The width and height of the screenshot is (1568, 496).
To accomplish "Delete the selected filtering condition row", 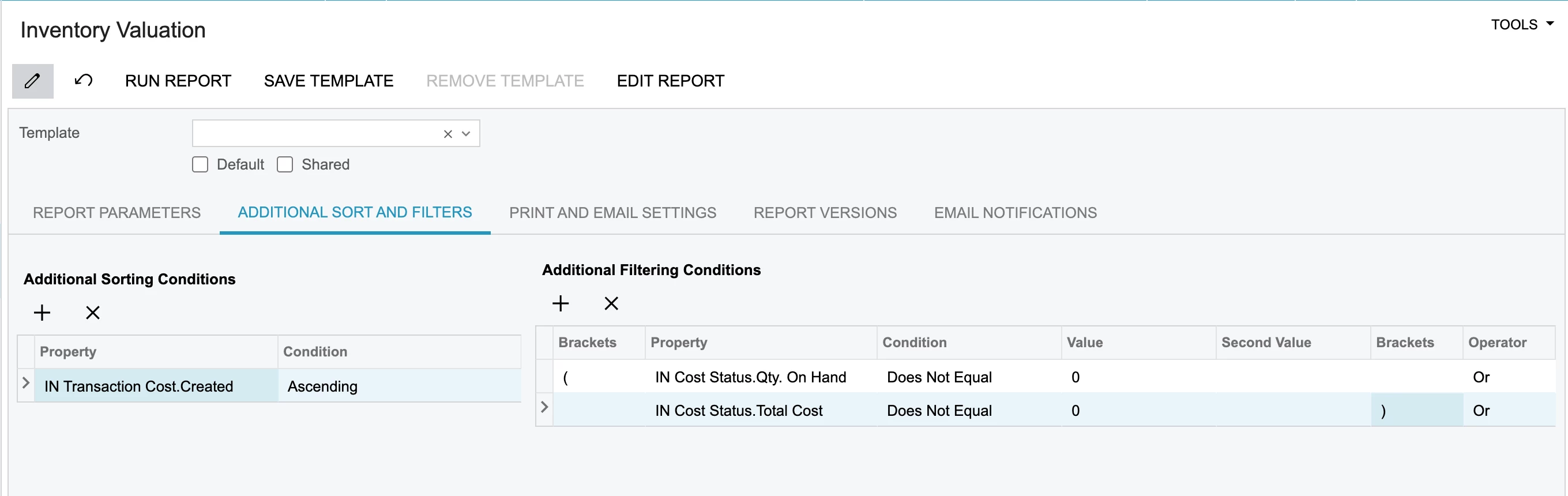I will (x=611, y=304).
